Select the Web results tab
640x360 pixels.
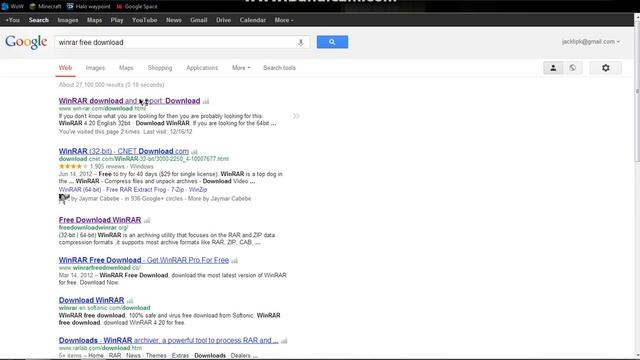65,68
